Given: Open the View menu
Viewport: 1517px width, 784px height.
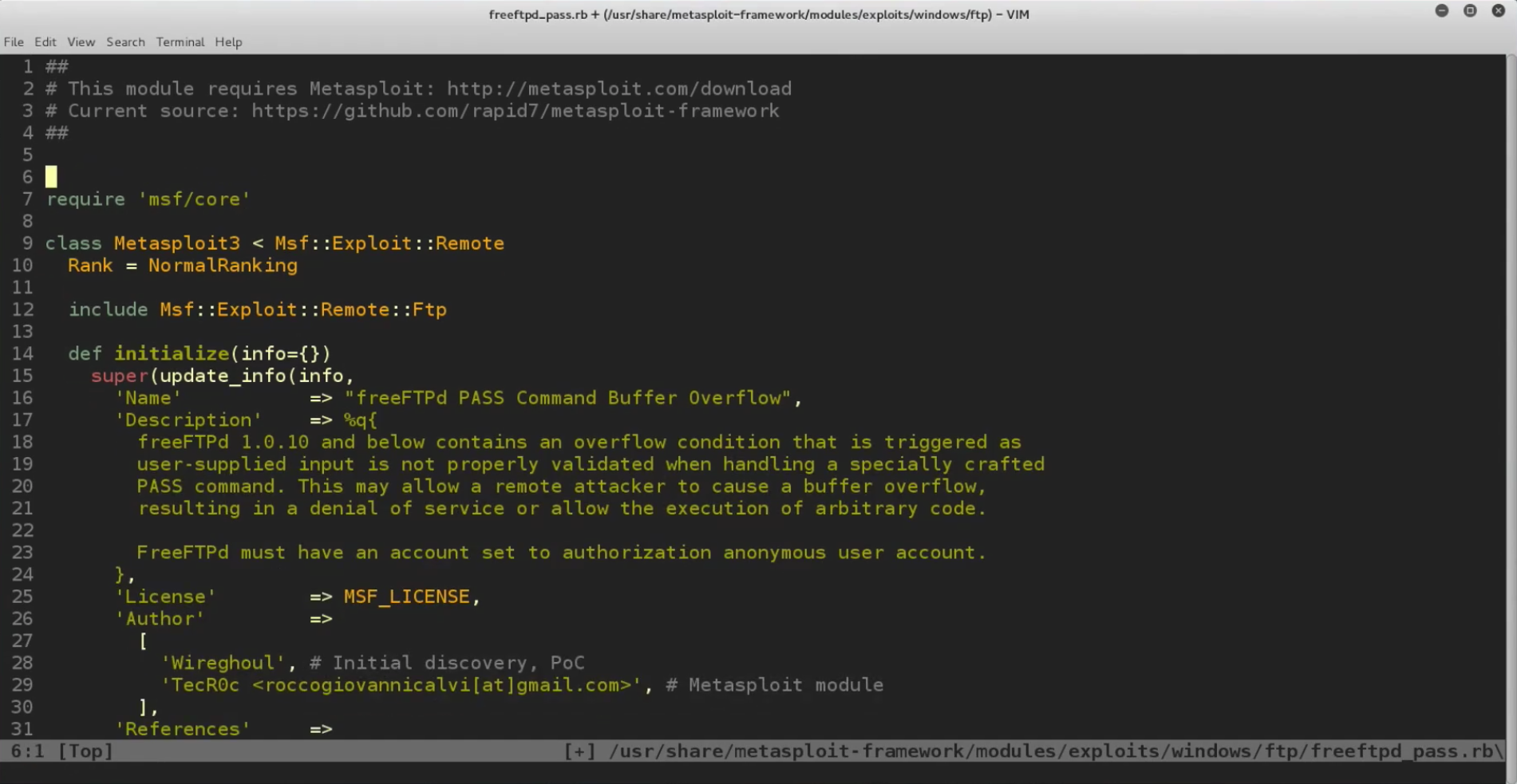Looking at the screenshot, I should point(81,42).
